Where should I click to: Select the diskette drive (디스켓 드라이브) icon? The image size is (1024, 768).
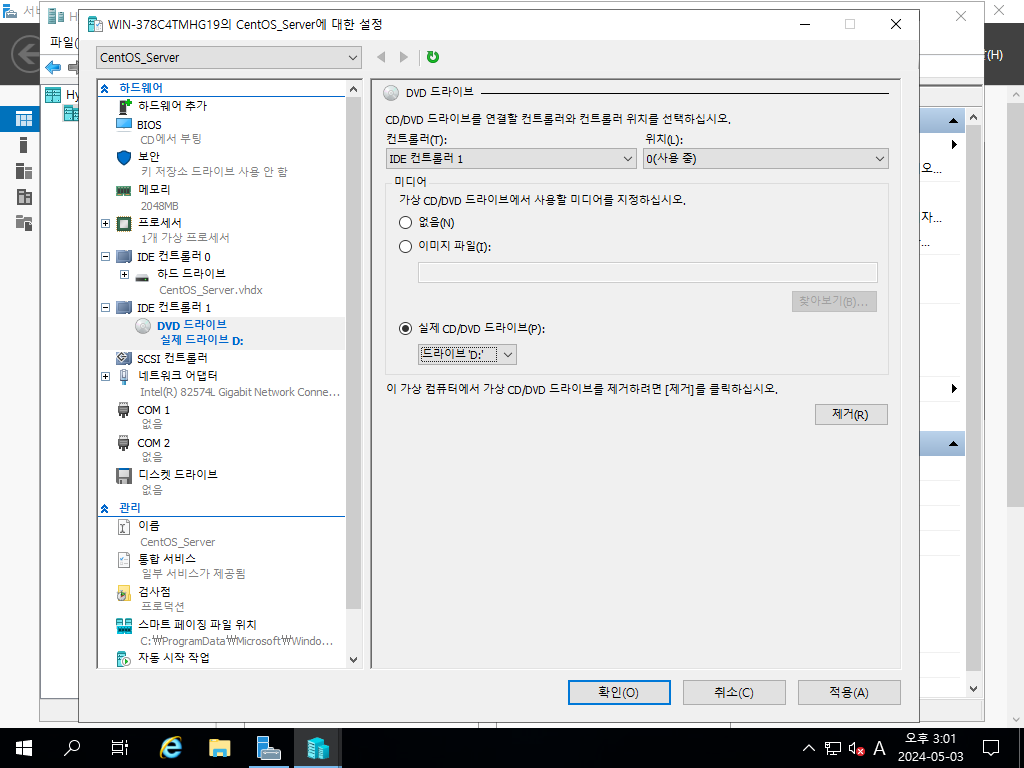coord(124,476)
